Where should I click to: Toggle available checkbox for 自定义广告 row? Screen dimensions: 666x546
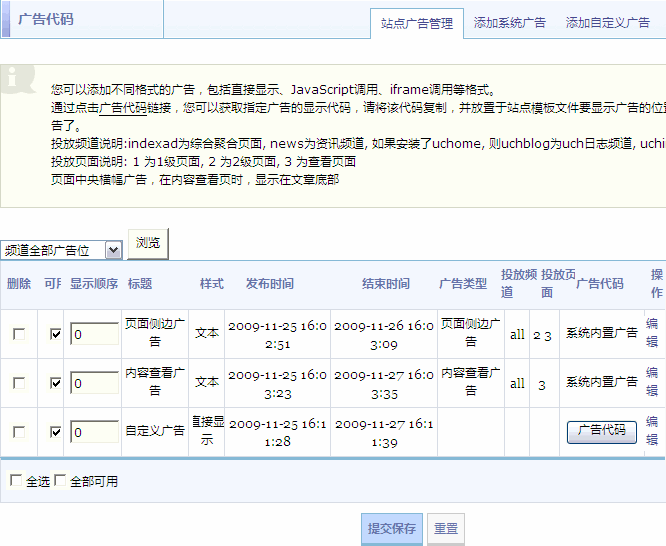(55, 432)
